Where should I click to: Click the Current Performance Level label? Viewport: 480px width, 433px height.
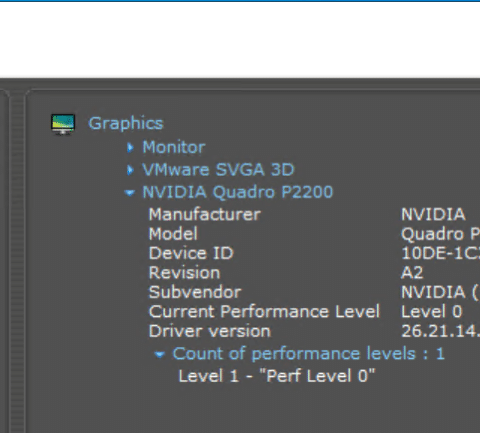click(264, 312)
